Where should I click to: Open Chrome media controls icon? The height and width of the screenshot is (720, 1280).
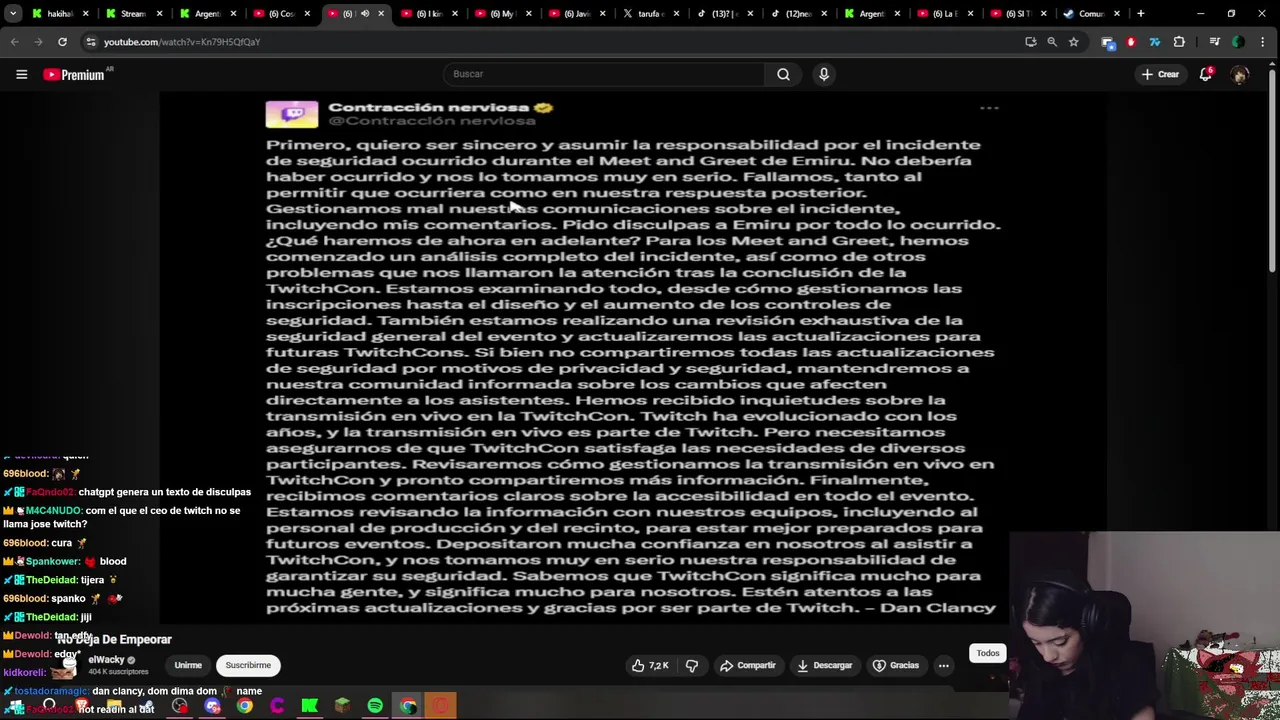[x=1214, y=42]
